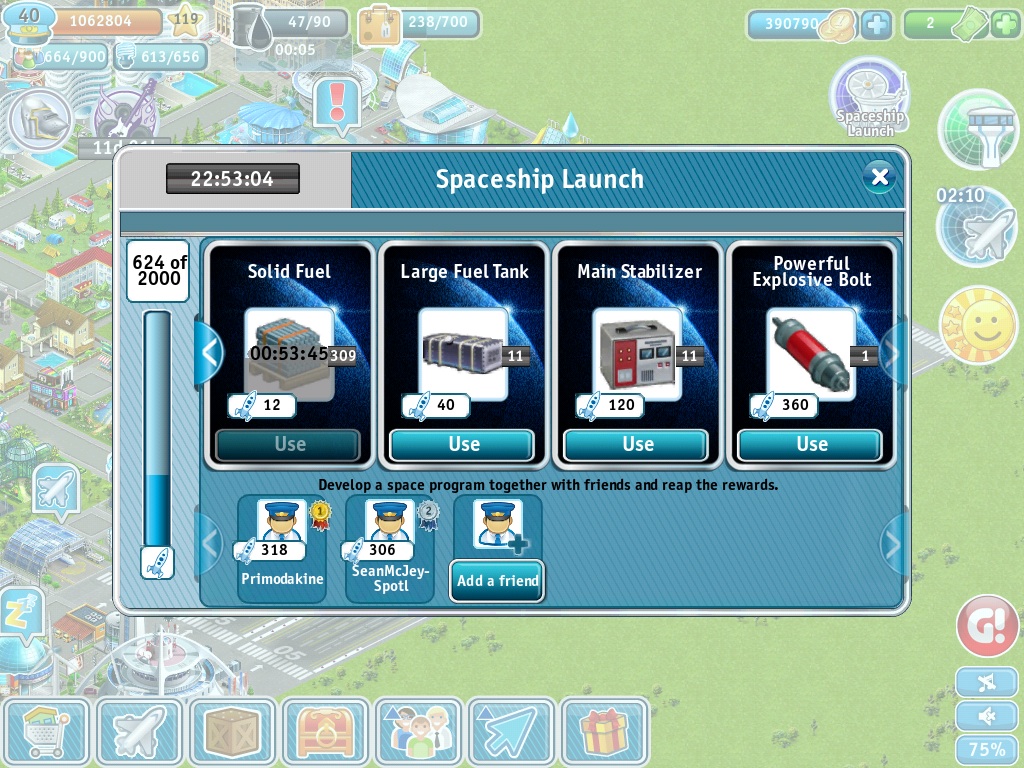Open the wooden crate warehouse menu

(x=232, y=731)
